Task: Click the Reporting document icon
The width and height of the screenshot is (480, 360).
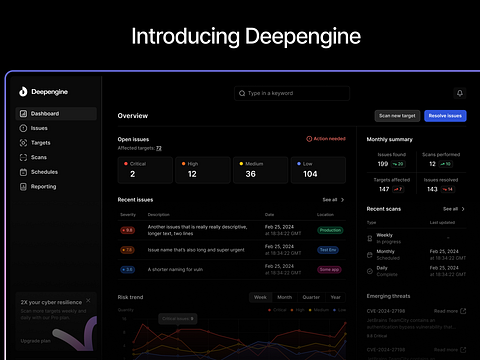Action: (x=23, y=187)
